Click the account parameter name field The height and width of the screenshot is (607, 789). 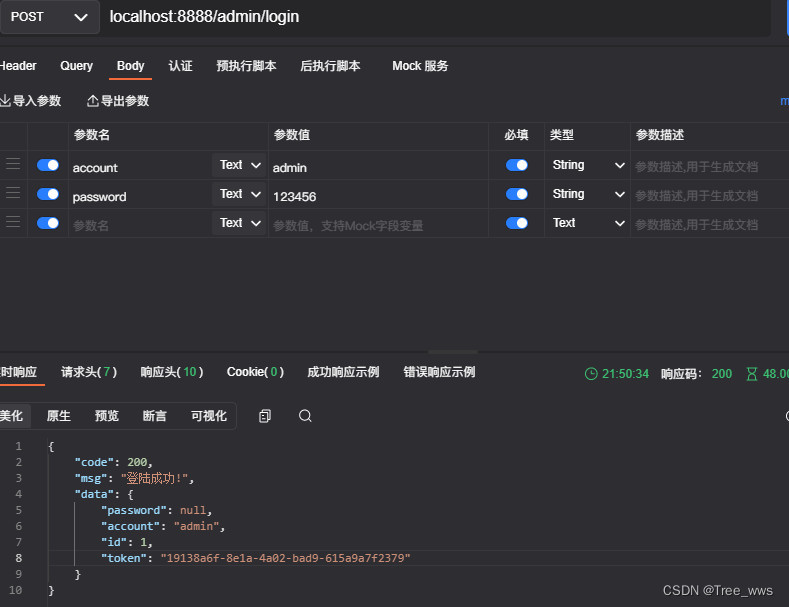point(140,168)
